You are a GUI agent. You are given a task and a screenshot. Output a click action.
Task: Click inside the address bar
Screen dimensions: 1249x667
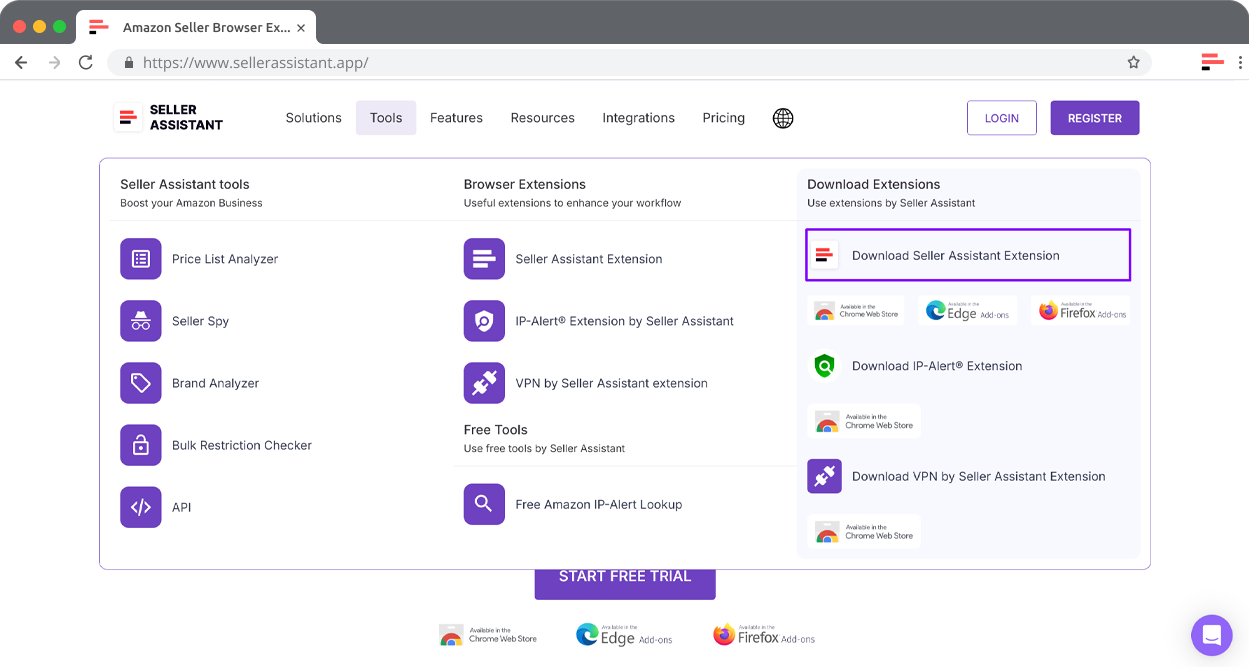click(x=400, y=61)
